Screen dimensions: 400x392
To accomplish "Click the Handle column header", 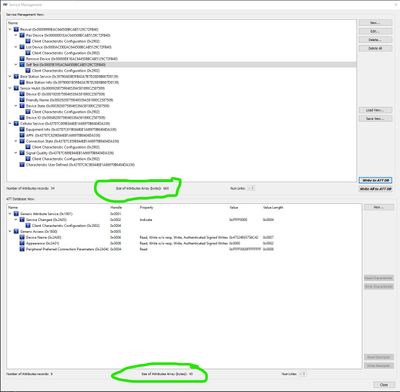I will pos(116,207).
